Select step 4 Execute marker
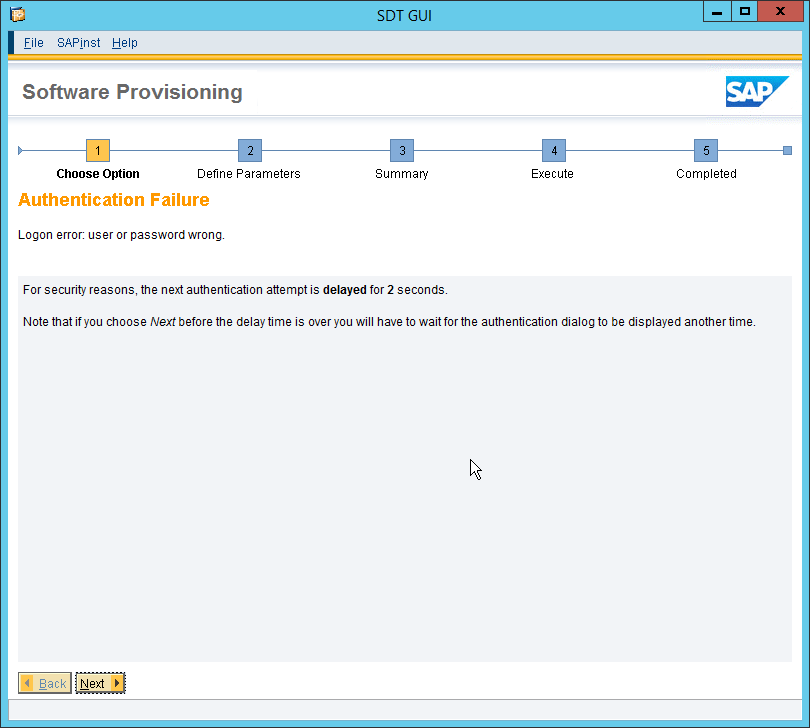 554,151
